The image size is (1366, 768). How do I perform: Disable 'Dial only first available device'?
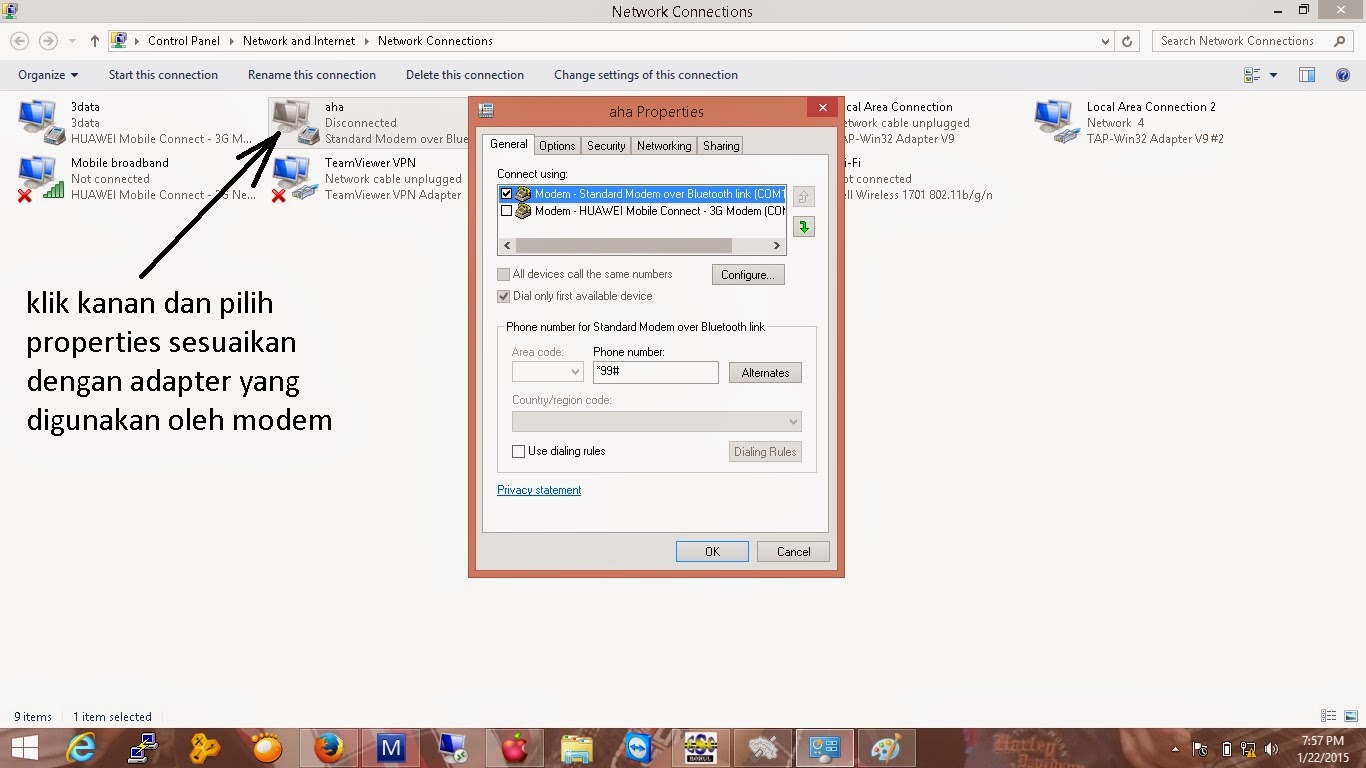[504, 296]
